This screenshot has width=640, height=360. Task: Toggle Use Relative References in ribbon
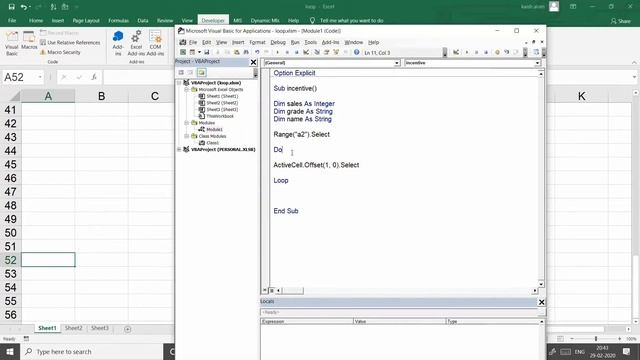point(70,42)
